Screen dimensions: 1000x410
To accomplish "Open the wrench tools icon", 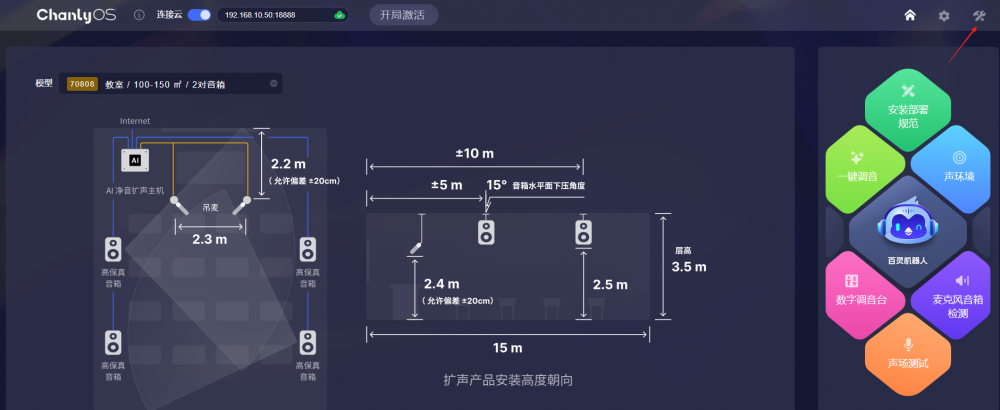I will point(978,15).
